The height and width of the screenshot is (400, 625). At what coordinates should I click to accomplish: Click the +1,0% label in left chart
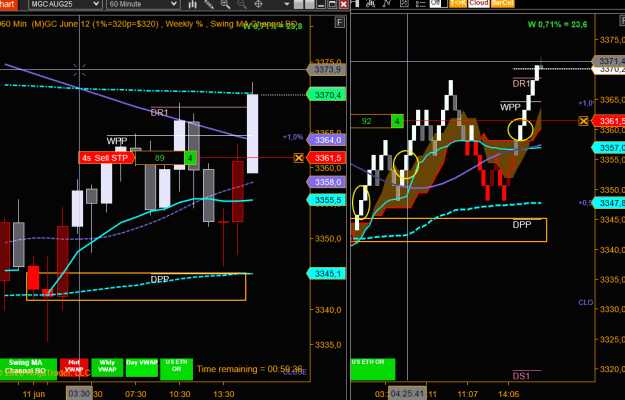(293, 137)
